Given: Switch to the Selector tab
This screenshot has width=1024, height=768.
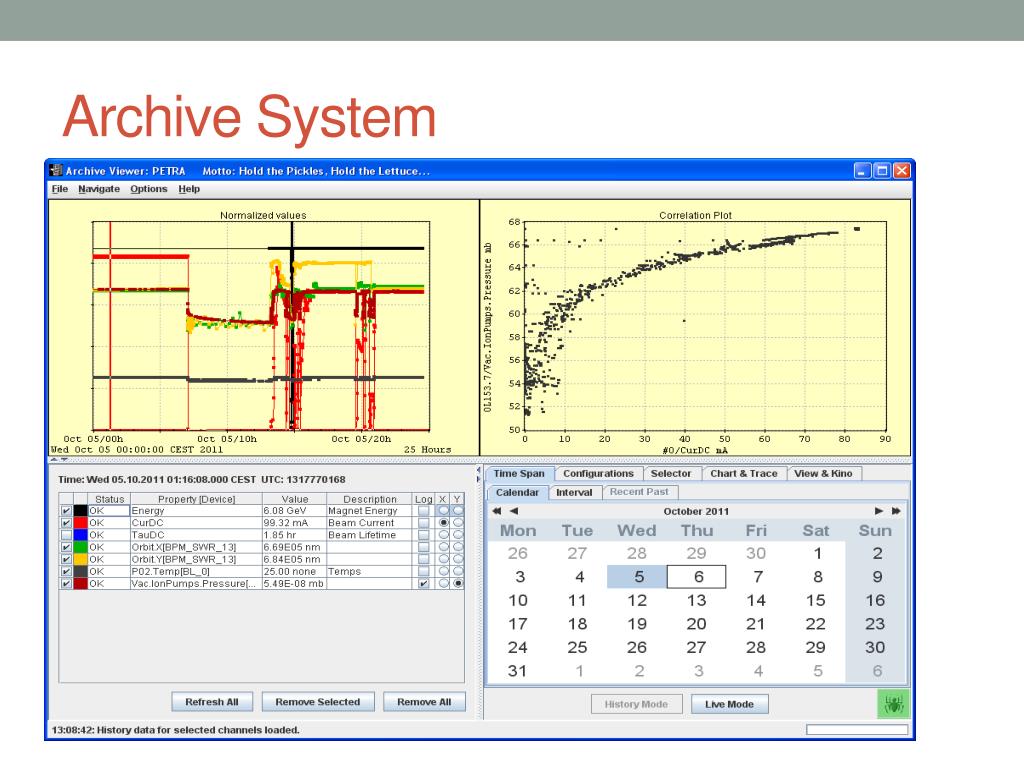Looking at the screenshot, I should [x=671, y=473].
